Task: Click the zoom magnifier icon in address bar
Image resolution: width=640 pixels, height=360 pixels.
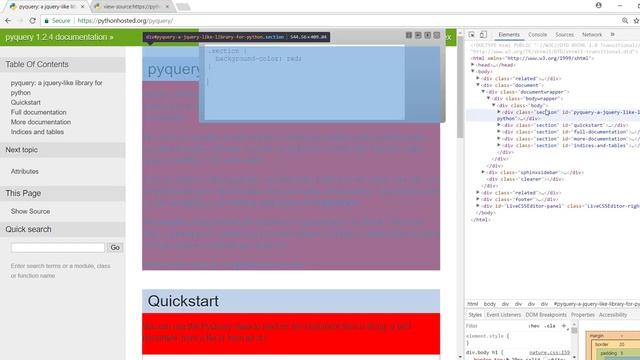Action: point(625,20)
